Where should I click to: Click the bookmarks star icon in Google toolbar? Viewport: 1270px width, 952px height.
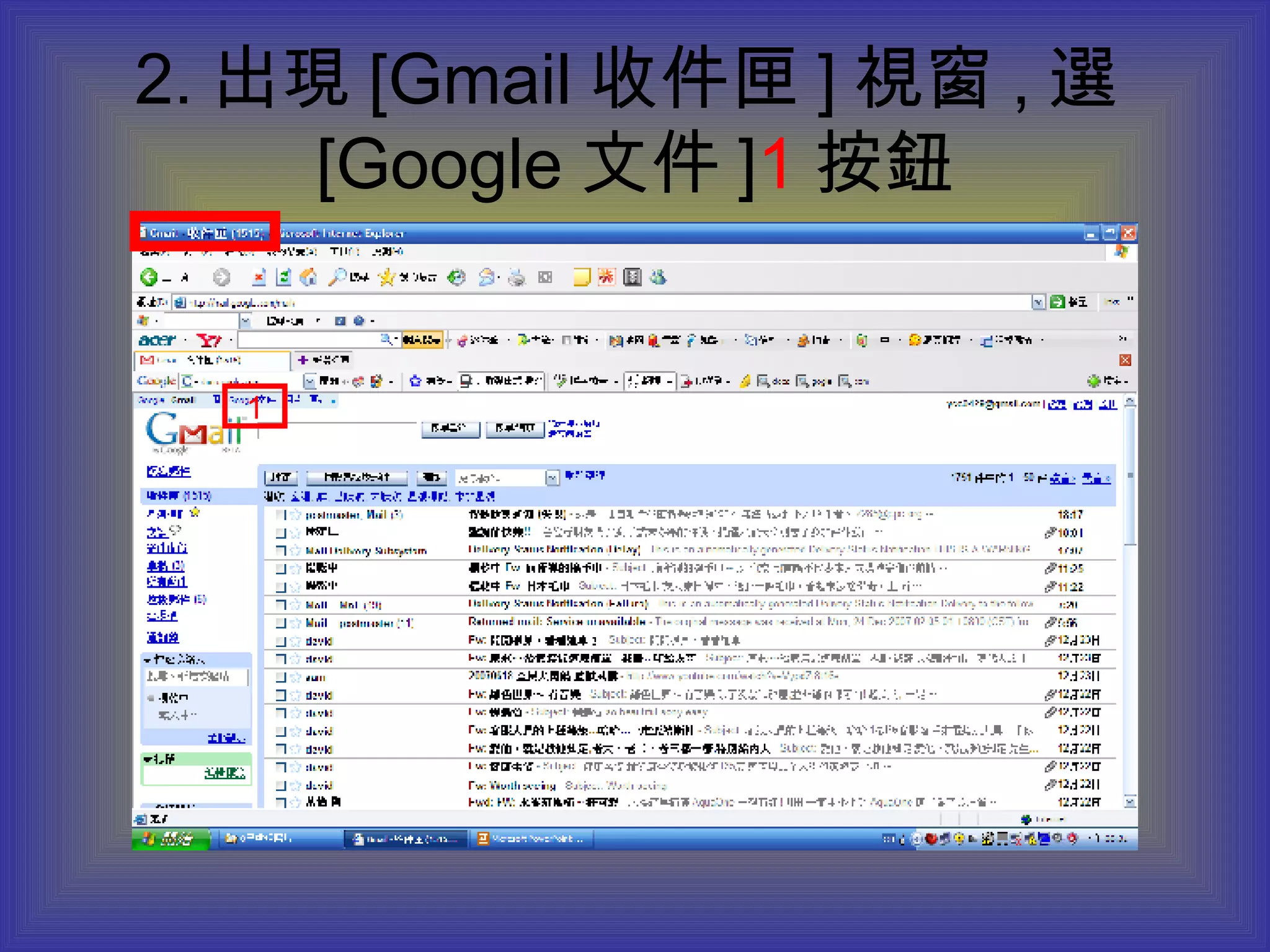(415, 381)
